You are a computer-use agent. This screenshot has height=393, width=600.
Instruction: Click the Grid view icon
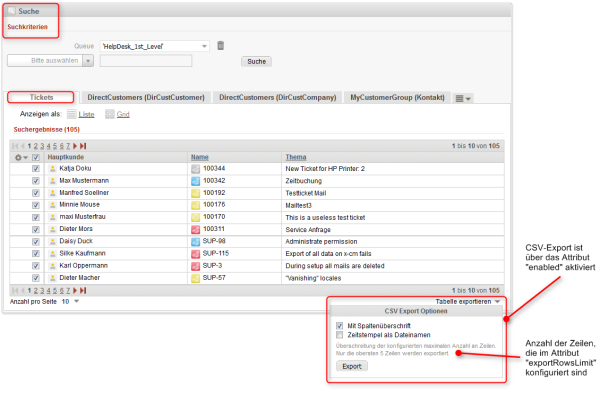110,114
